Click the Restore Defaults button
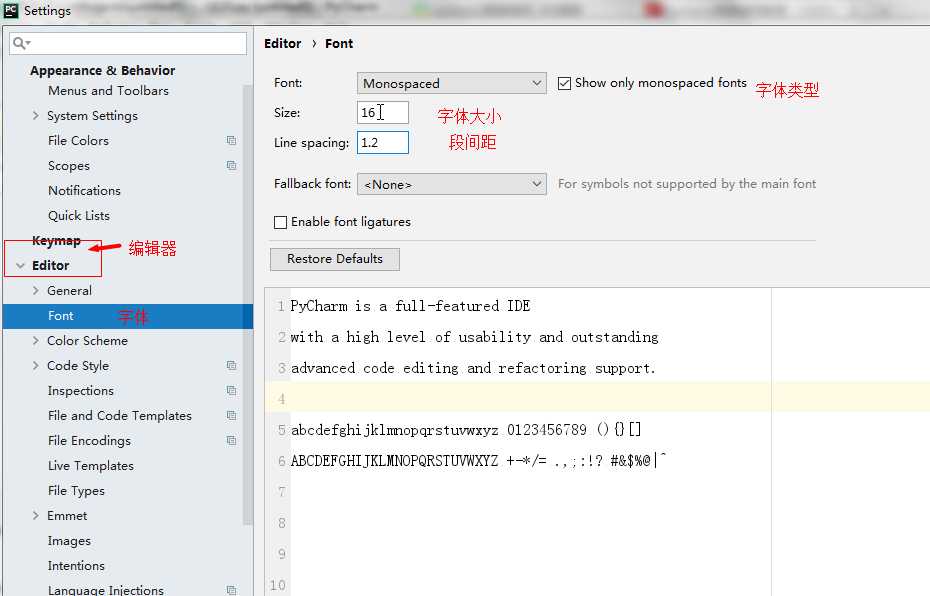This screenshot has width=930, height=596. click(335, 259)
